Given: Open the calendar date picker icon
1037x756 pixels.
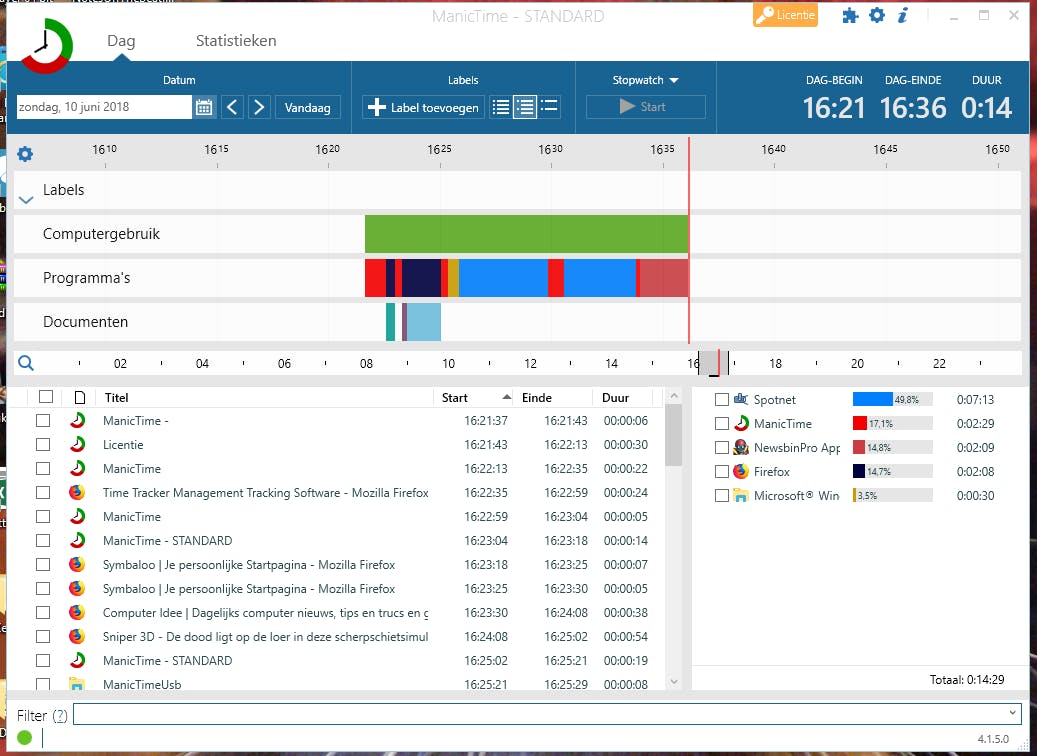Looking at the screenshot, I should pyautogui.click(x=205, y=107).
